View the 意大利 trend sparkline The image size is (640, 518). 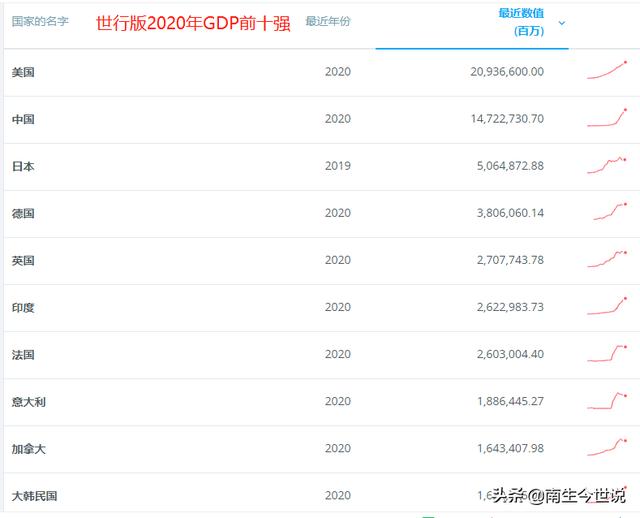pos(609,400)
